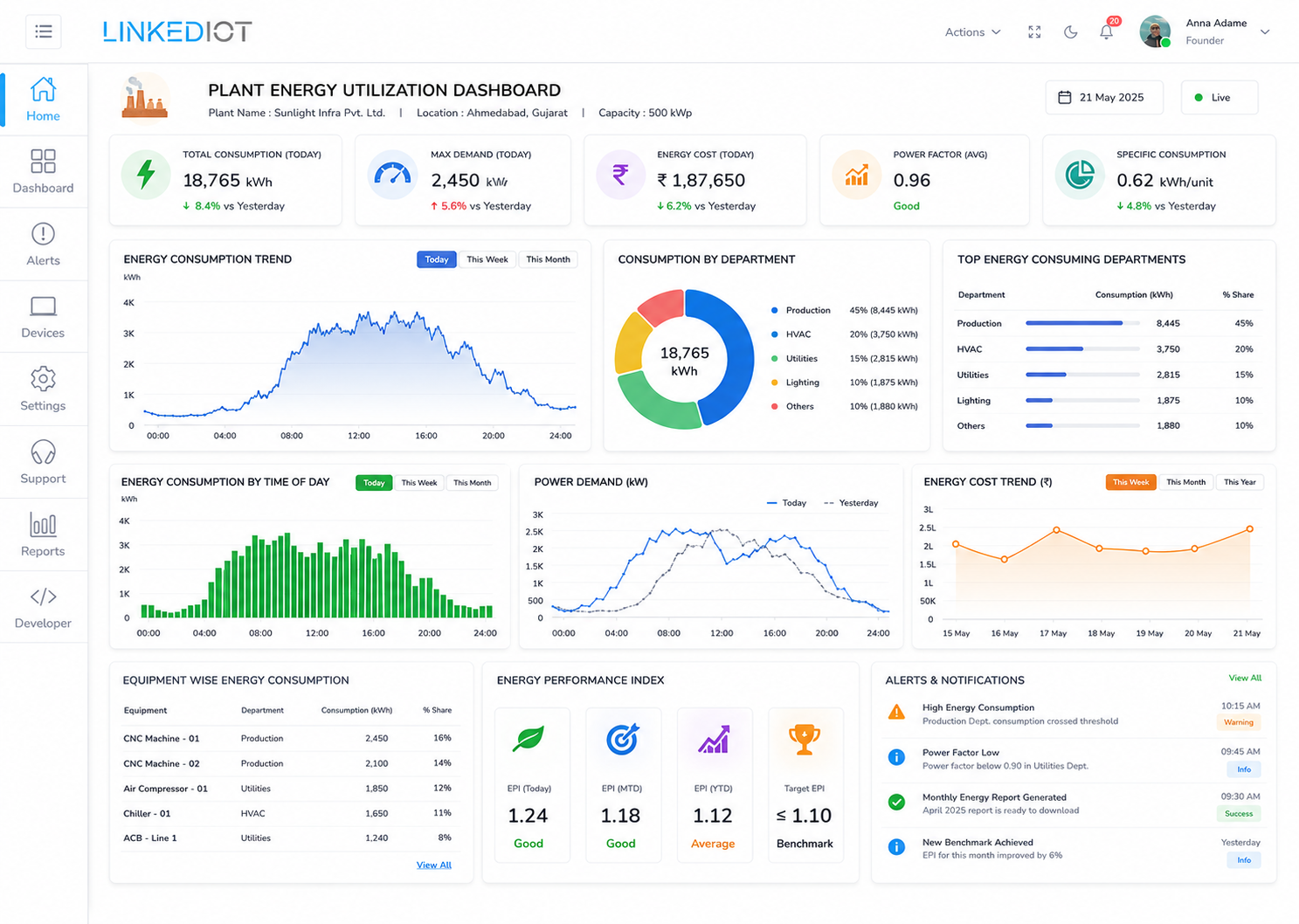Go to Alerts in sidebar
The height and width of the screenshot is (924, 1299).
[43, 245]
